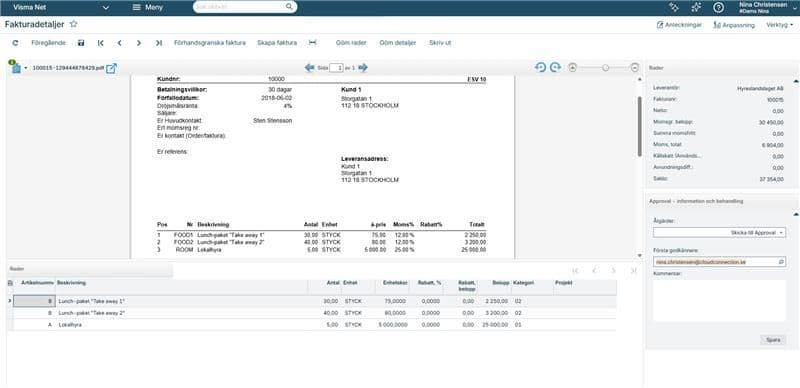This screenshot has width=800, height=388.
Task: Open the Verktyg dropdown menu
Action: click(779, 25)
